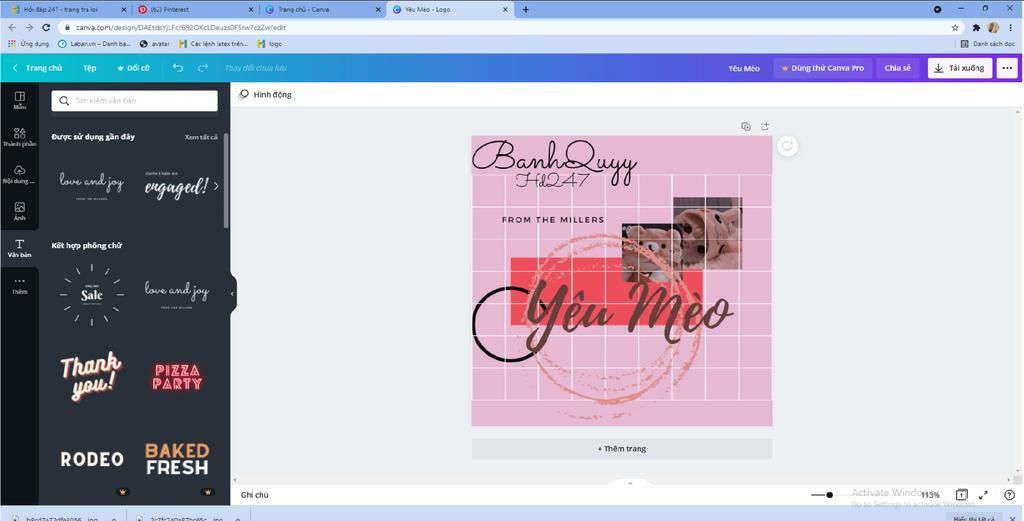Select the Sale starburst font combination
This screenshot has width=1024, height=521.
click(x=91, y=294)
